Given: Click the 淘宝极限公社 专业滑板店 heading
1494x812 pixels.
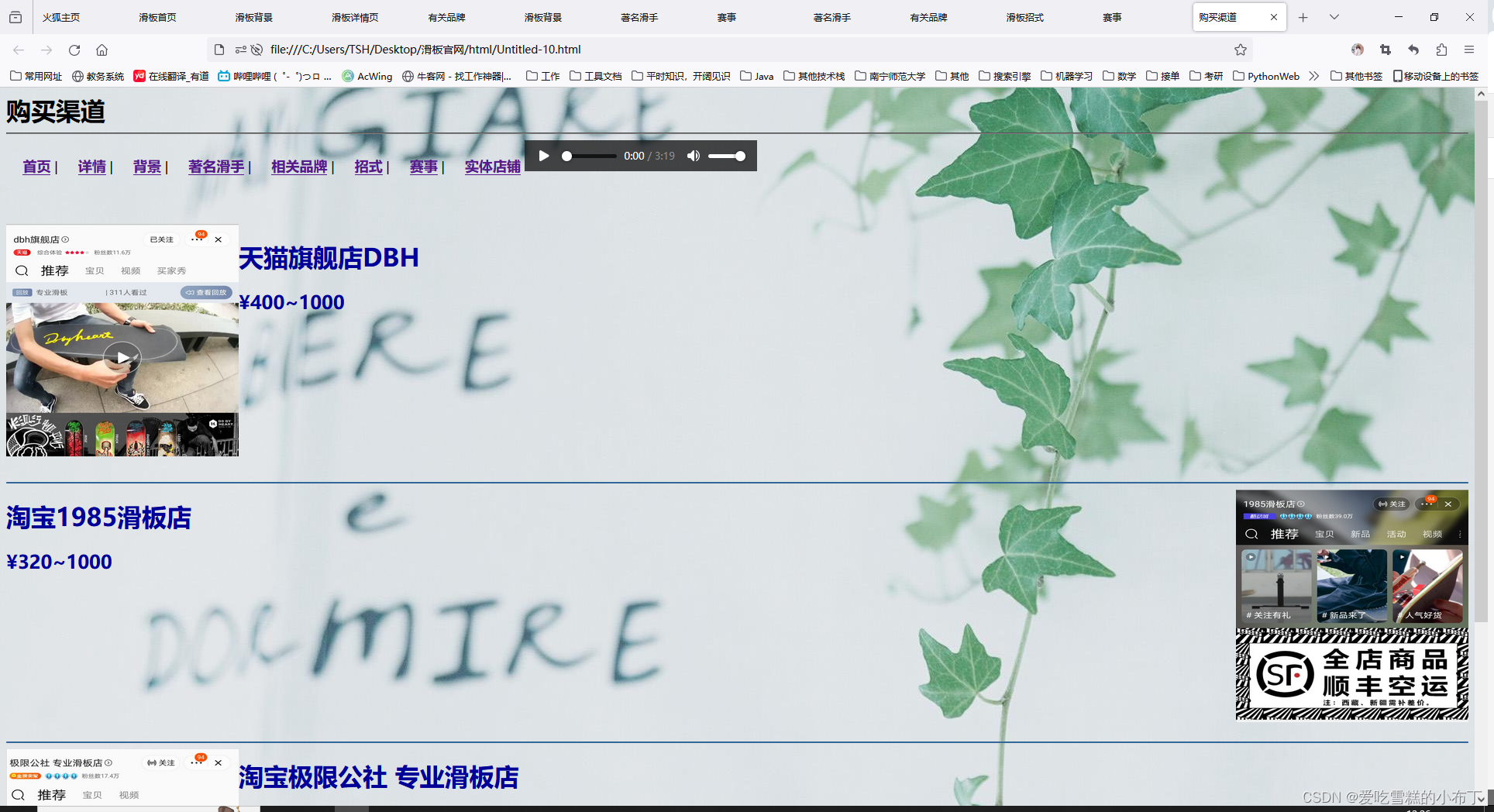Looking at the screenshot, I should coord(379,777).
